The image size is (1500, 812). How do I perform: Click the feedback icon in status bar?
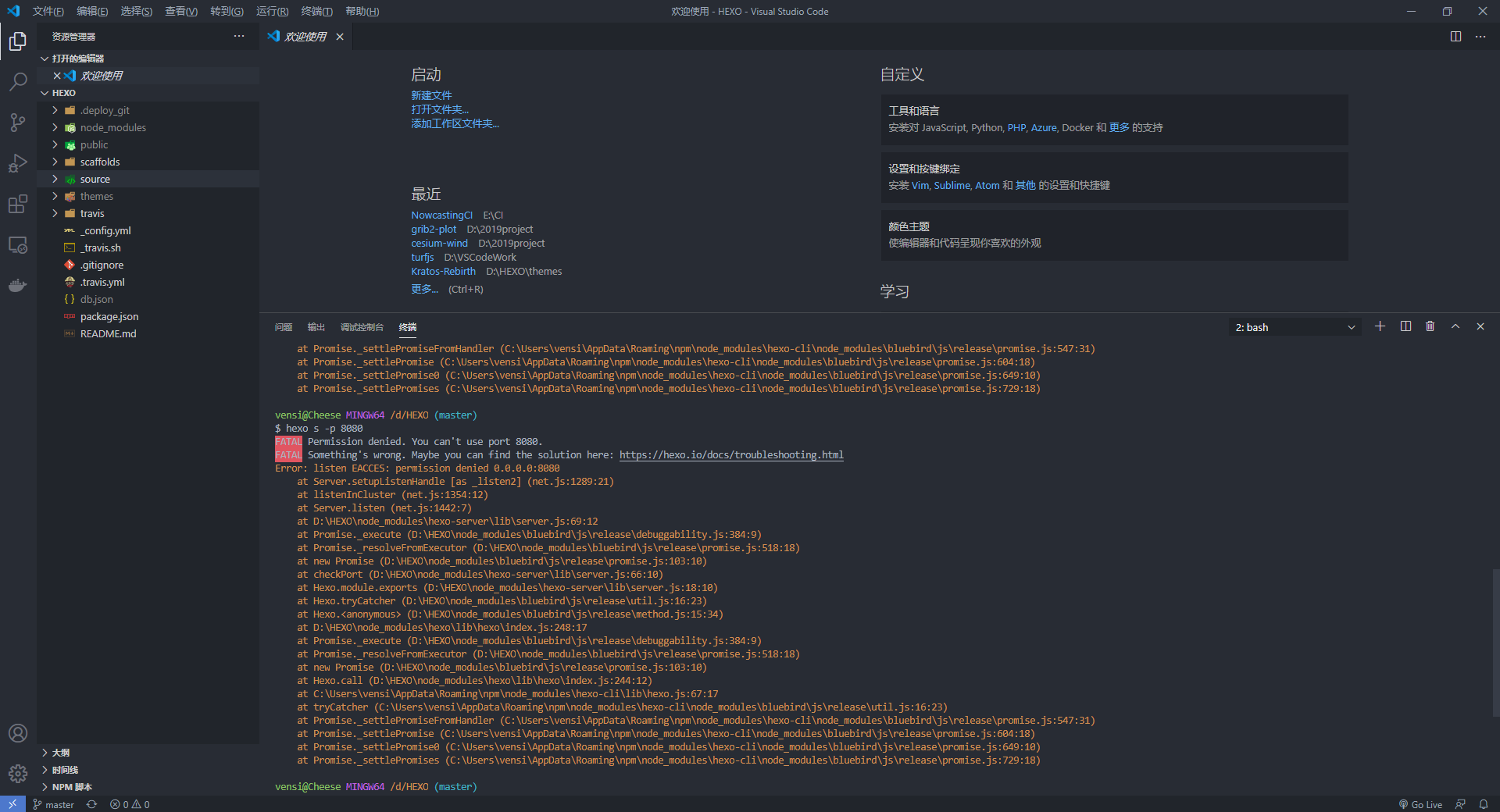tap(1460, 804)
